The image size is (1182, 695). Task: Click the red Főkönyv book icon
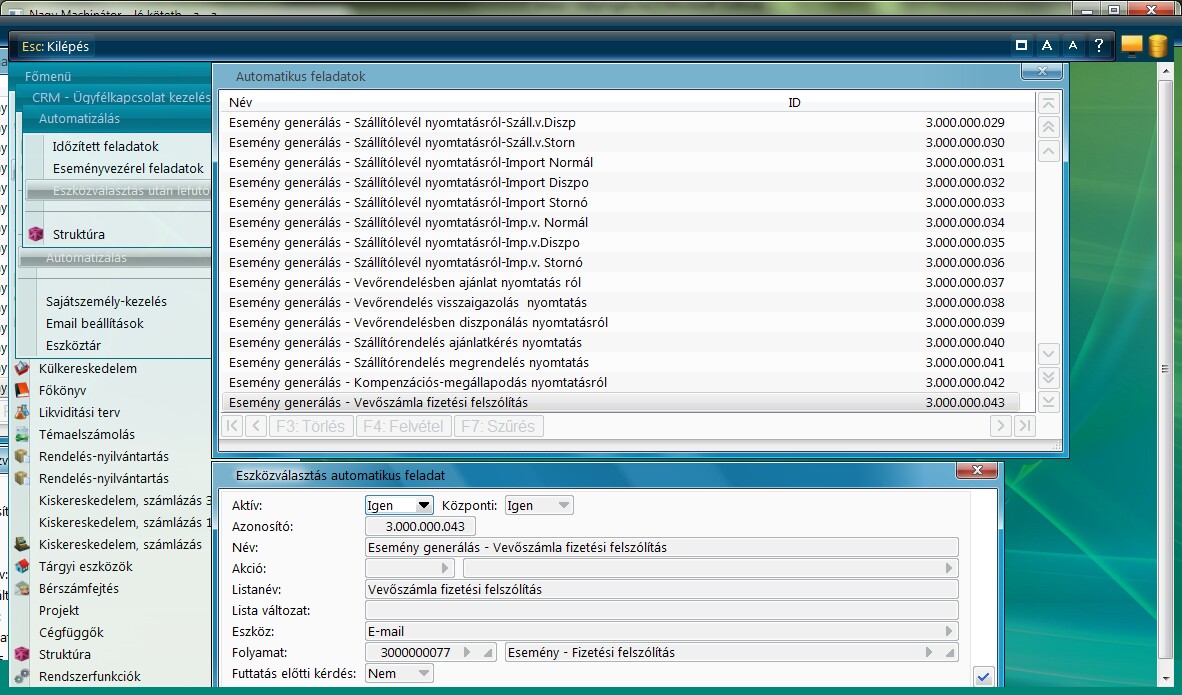coord(22,390)
